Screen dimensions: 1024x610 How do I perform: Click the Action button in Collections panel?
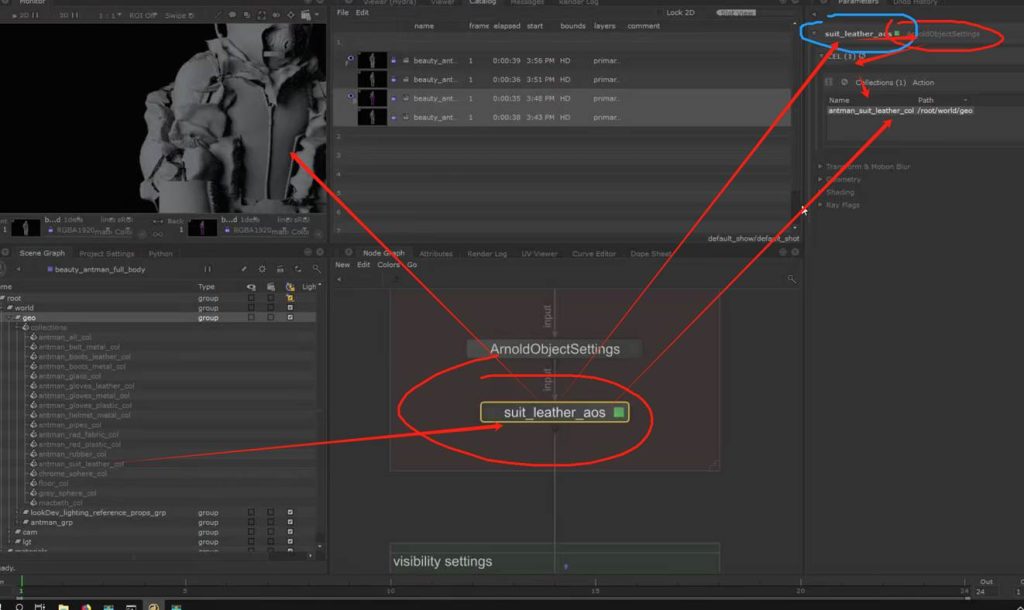click(923, 82)
